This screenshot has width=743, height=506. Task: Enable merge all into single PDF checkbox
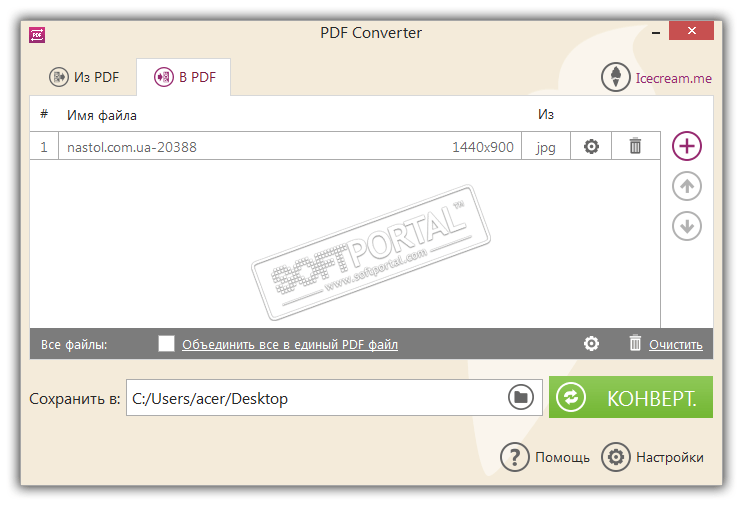[x=166, y=343]
